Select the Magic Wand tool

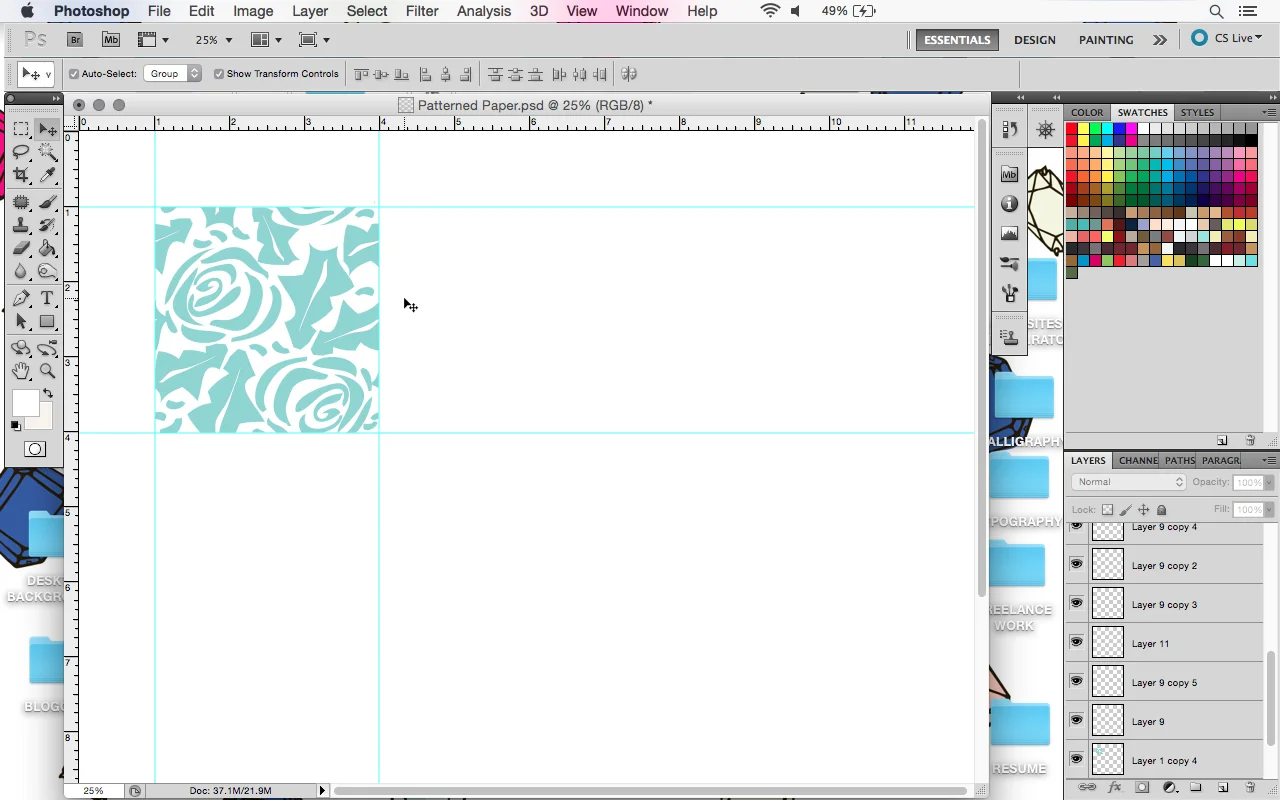click(x=47, y=152)
